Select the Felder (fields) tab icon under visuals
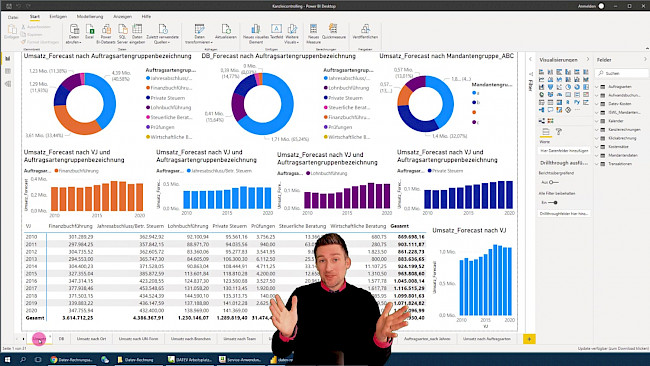 546,132
